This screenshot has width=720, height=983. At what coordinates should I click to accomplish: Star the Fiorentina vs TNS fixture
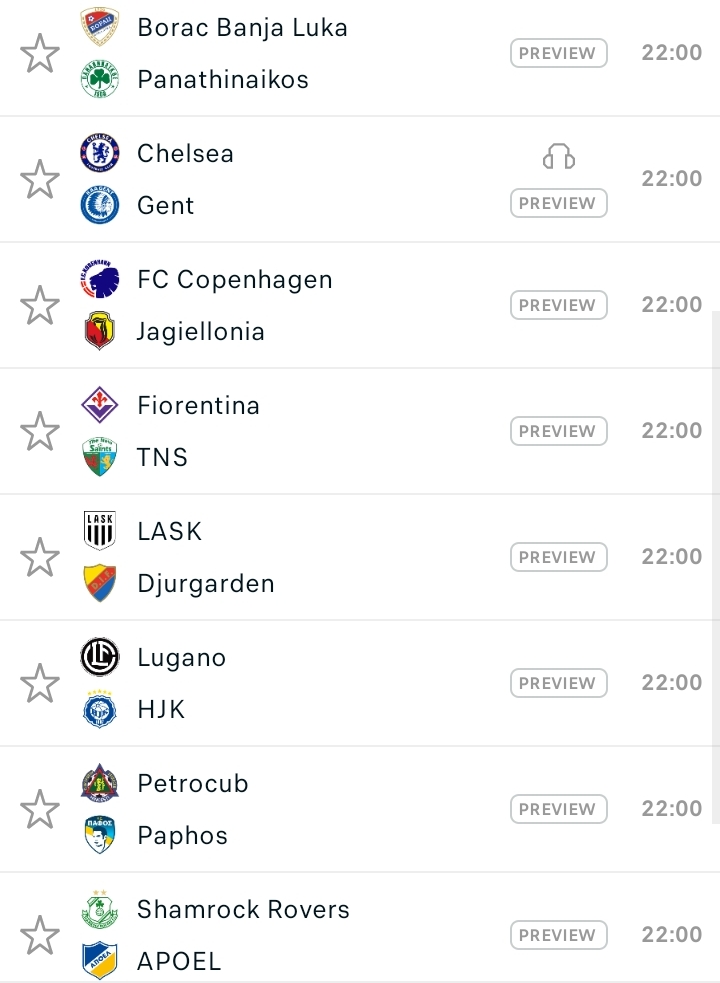[40, 431]
